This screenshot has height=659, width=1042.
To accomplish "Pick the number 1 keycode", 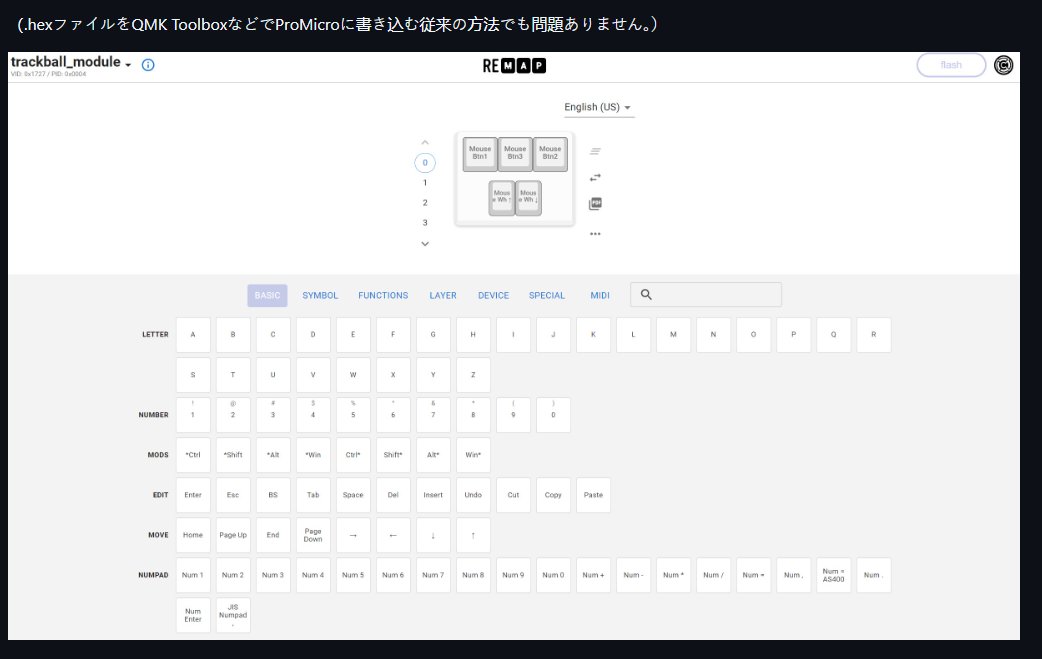I will (193, 415).
